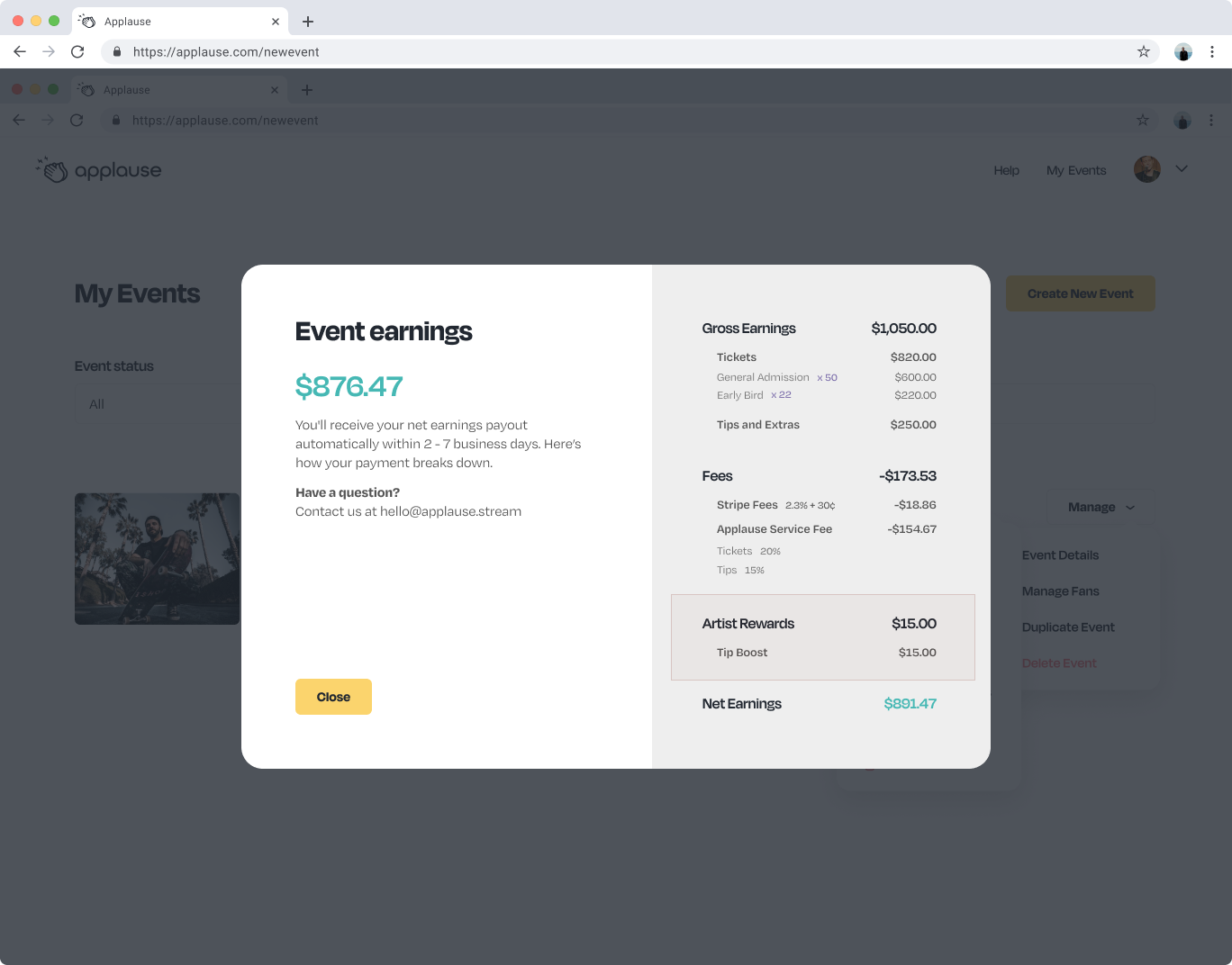The width and height of the screenshot is (1232, 965).
Task: Expand the Manage dropdown
Action: (x=1101, y=507)
